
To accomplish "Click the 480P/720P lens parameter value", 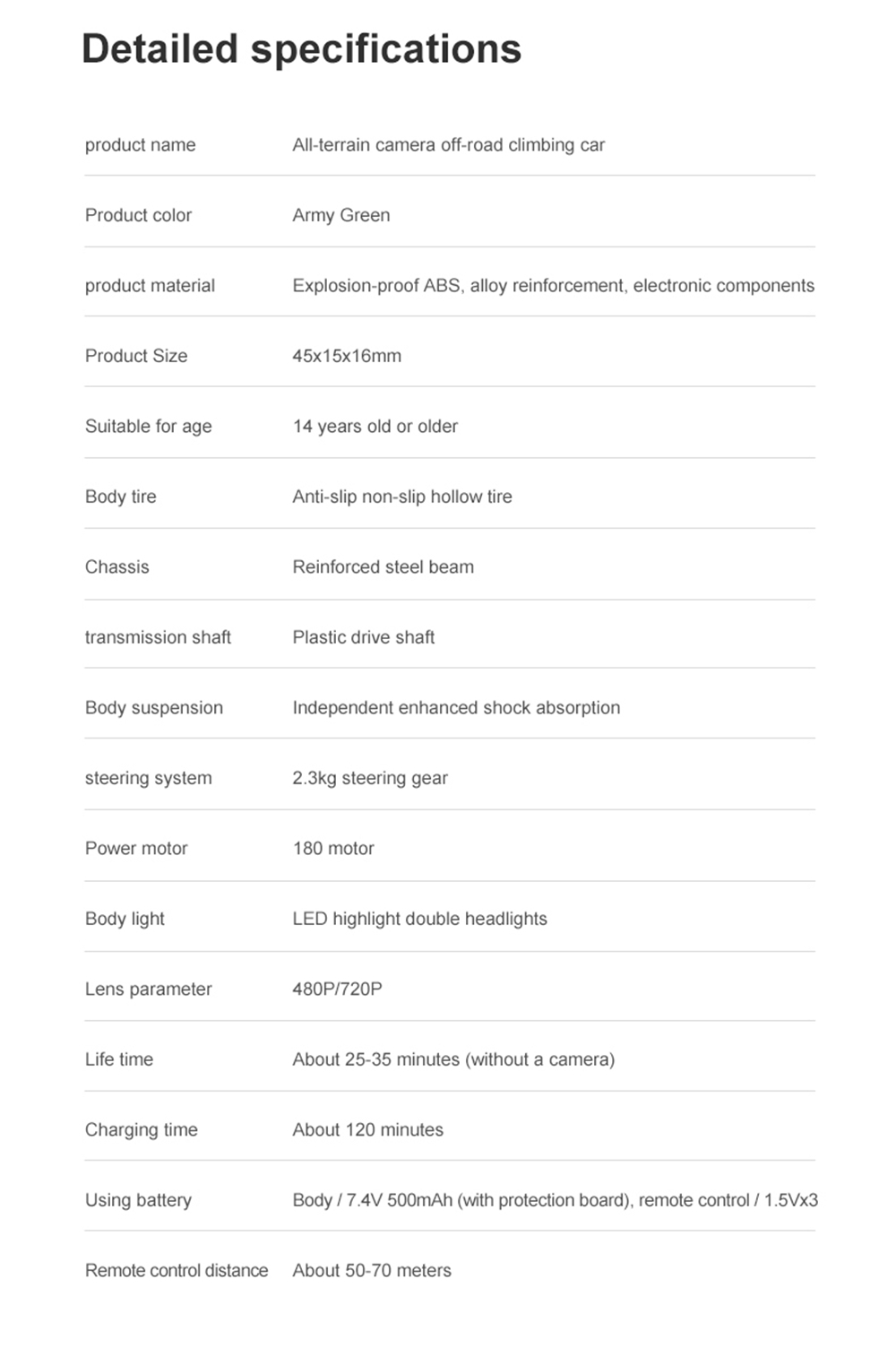I will click(337, 989).
